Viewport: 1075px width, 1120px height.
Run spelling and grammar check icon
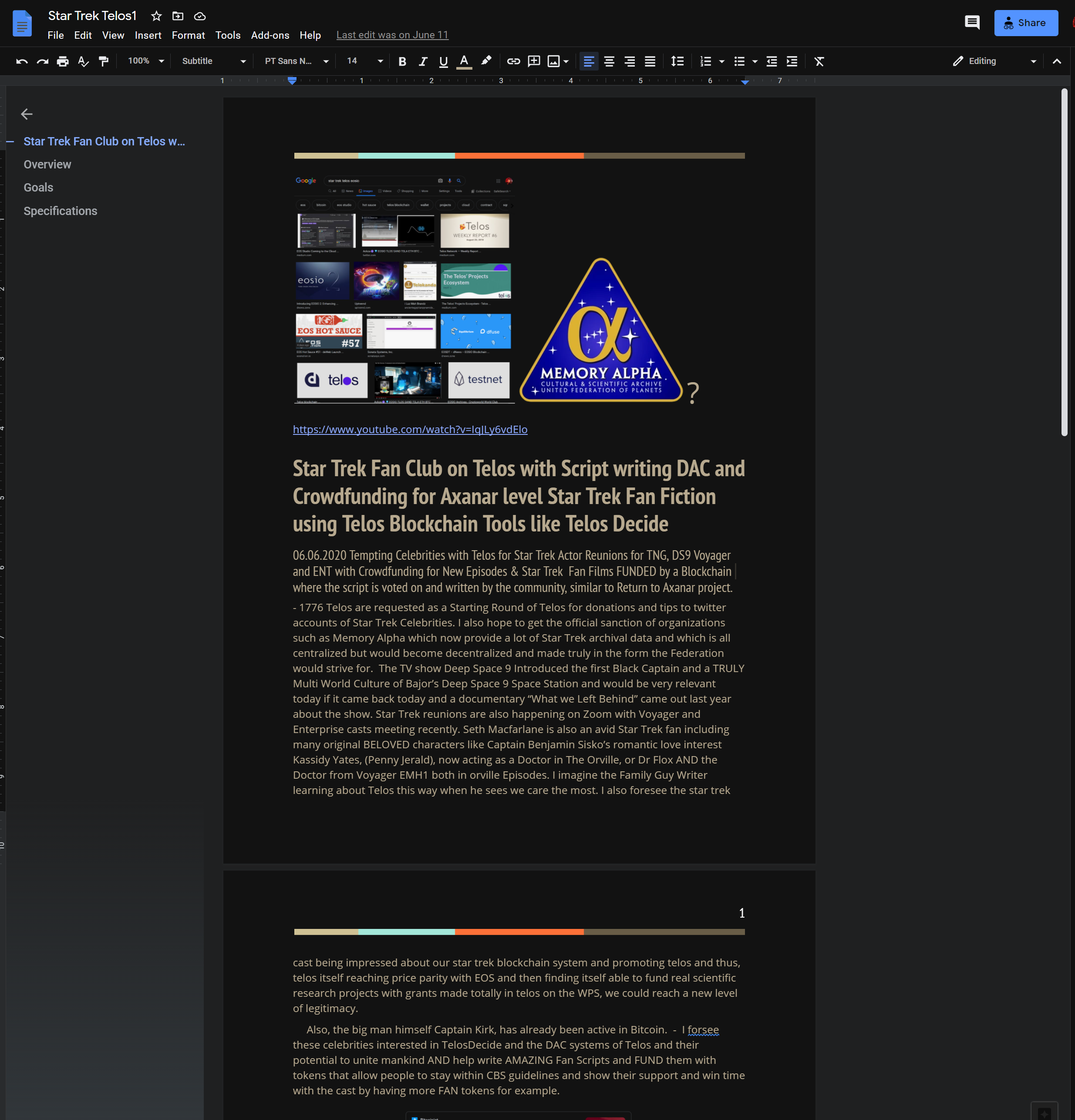(84, 61)
